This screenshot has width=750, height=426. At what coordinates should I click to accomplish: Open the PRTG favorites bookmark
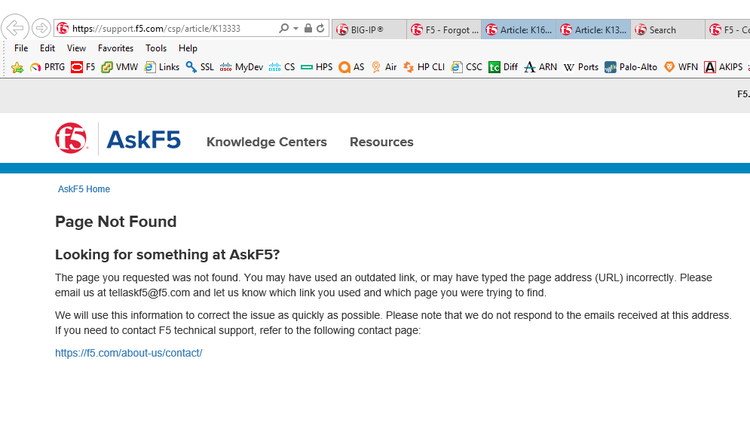[x=47, y=67]
